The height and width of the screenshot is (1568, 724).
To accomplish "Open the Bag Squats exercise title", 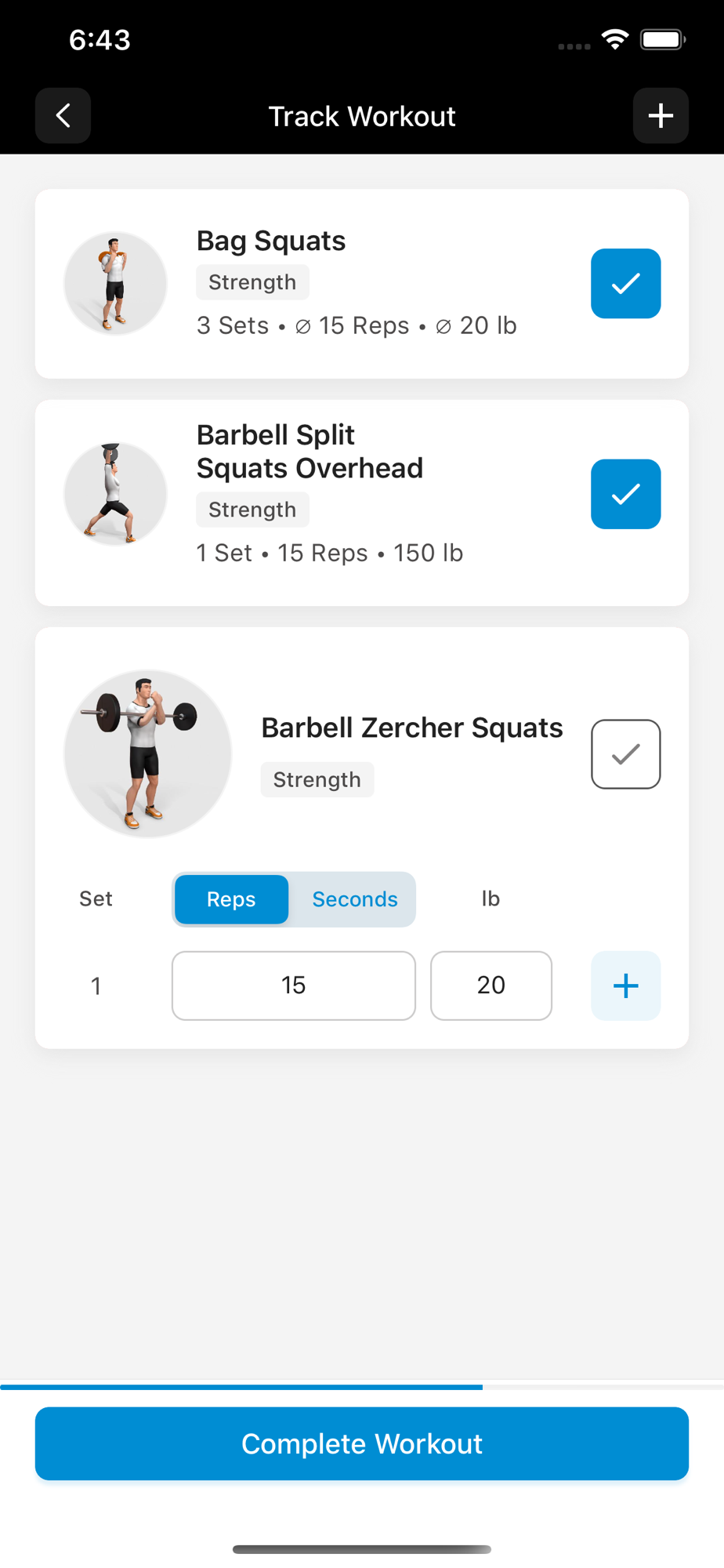I will pyautogui.click(x=270, y=241).
